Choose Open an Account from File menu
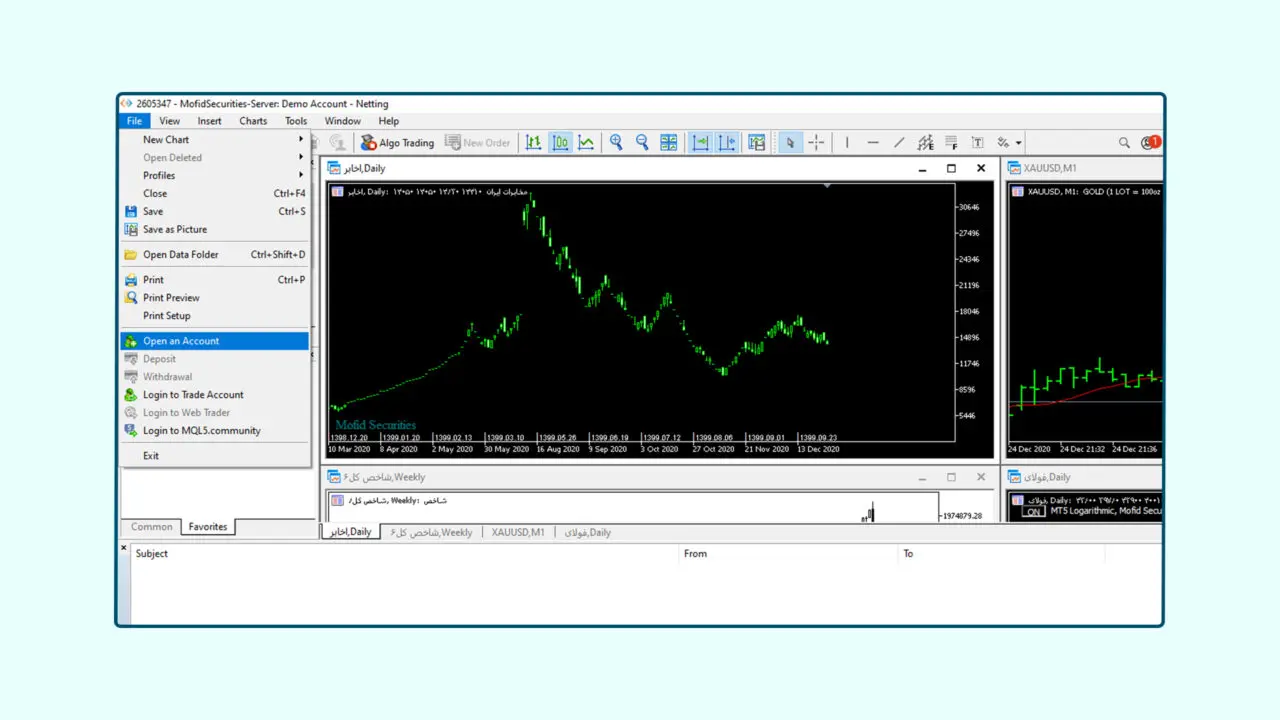The width and height of the screenshot is (1280, 720). [x=181, y=341]
